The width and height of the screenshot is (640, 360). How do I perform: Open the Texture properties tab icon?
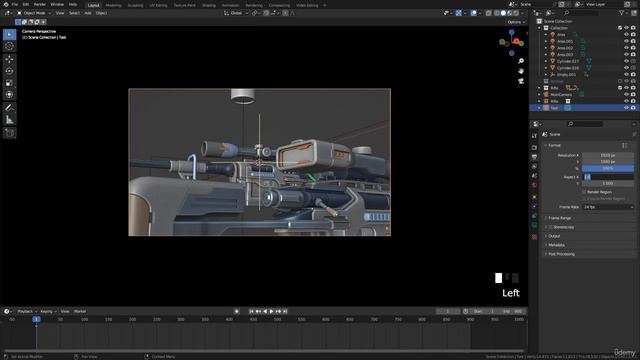(x=534, y=237)
